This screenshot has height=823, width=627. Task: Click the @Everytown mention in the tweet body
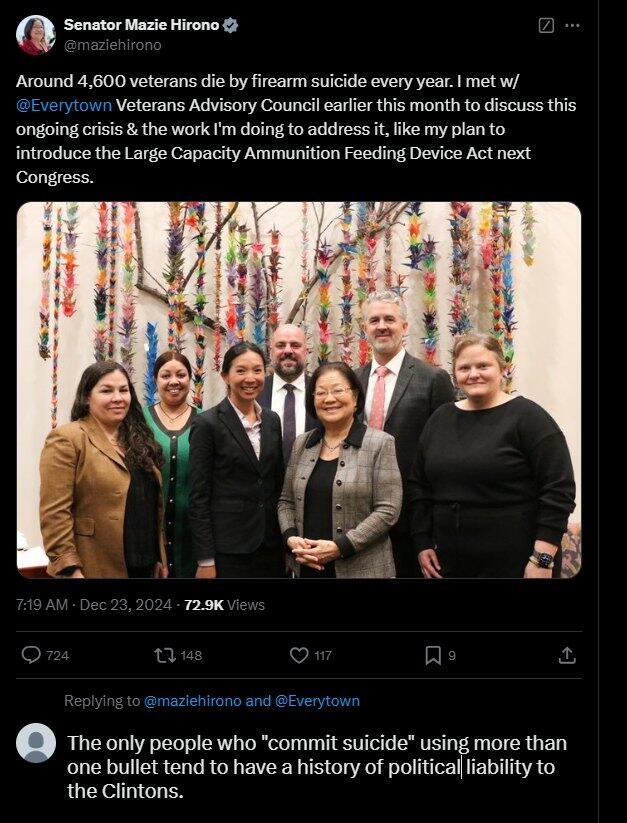click(64, 105)
